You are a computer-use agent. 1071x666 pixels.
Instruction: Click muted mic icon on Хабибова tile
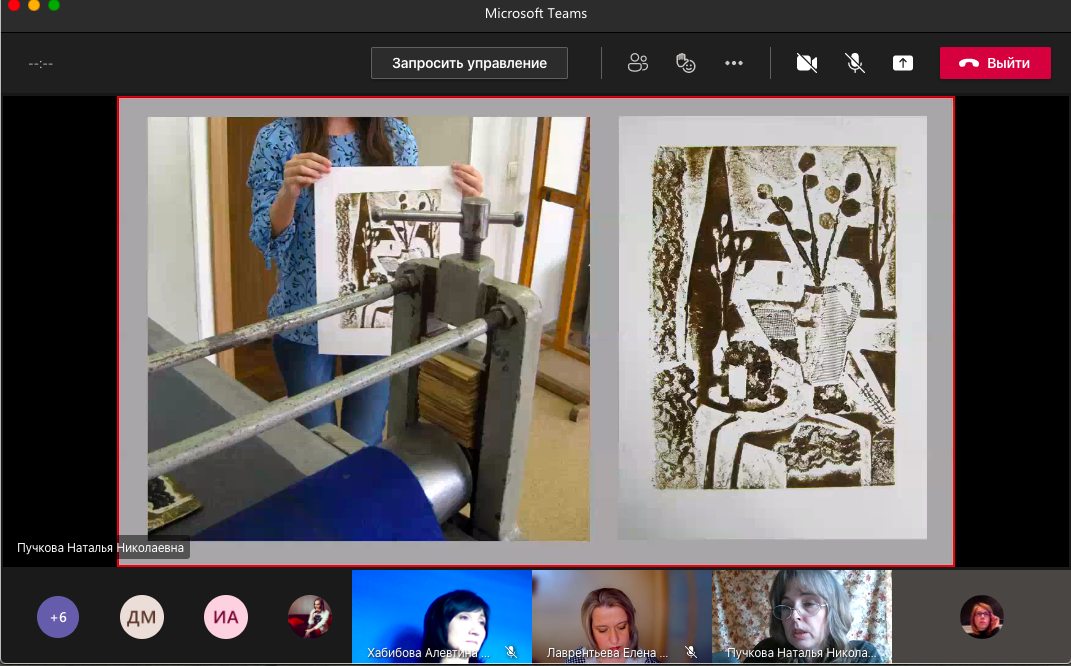pos(511,652)
